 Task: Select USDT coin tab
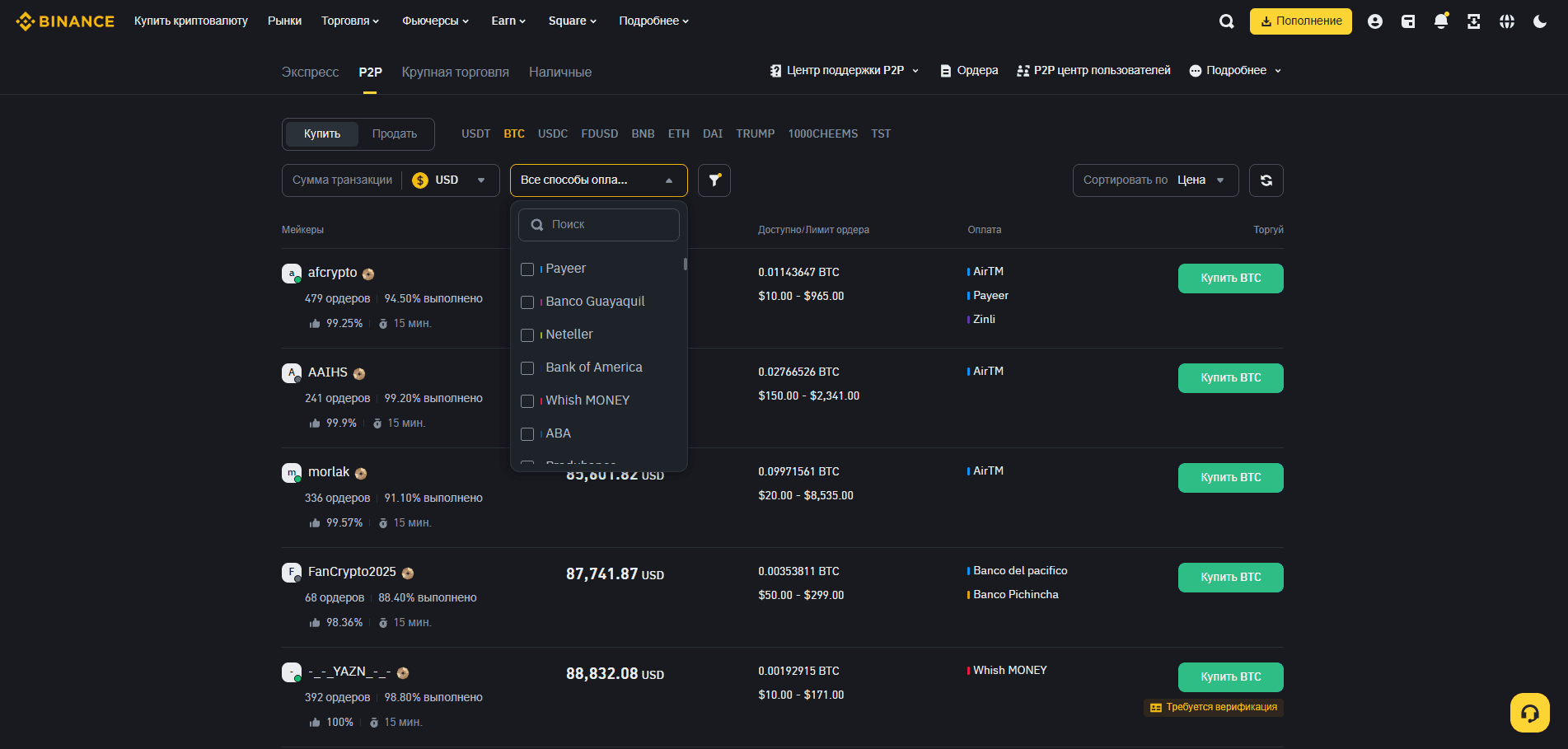pyautogui.click(x=475, y=134)
